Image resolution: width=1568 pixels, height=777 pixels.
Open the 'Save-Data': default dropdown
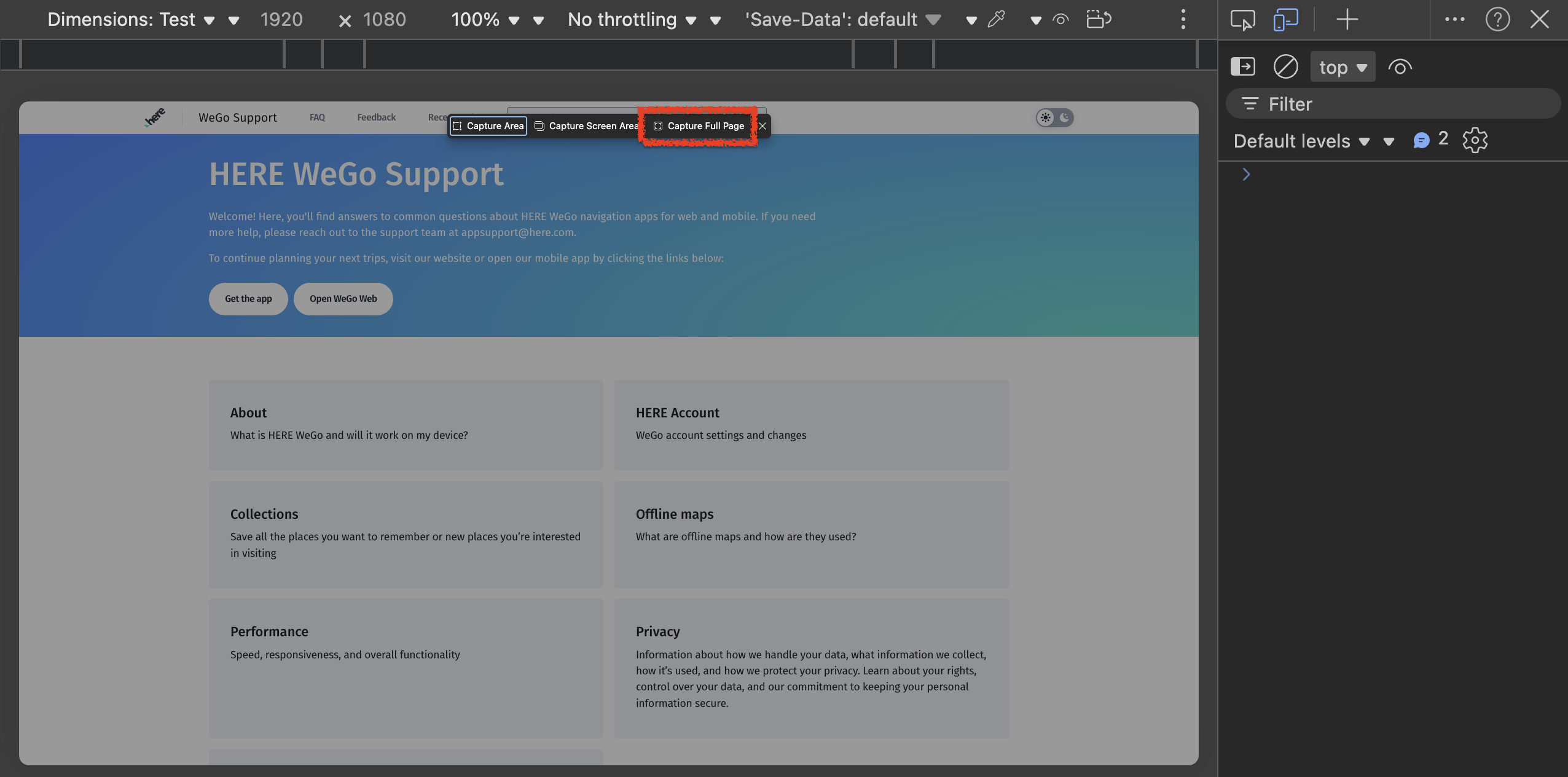[x=843, y=20]
